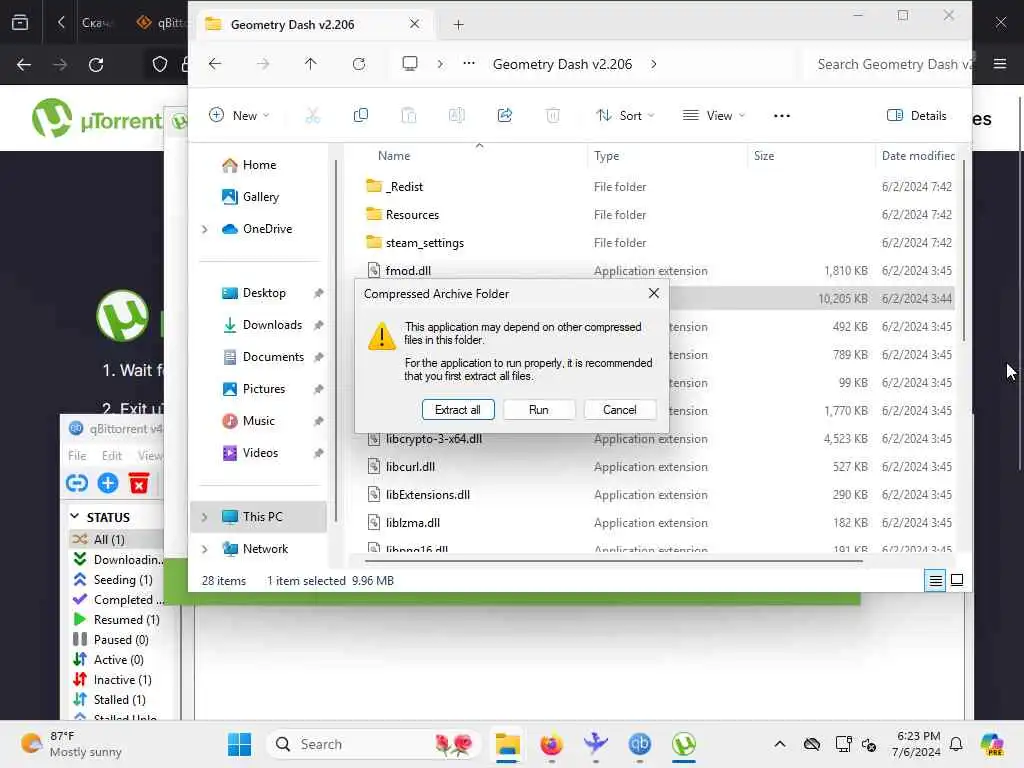
Task: Select Paused (0) filter in qBittorrent
Action: coord(116,640)
